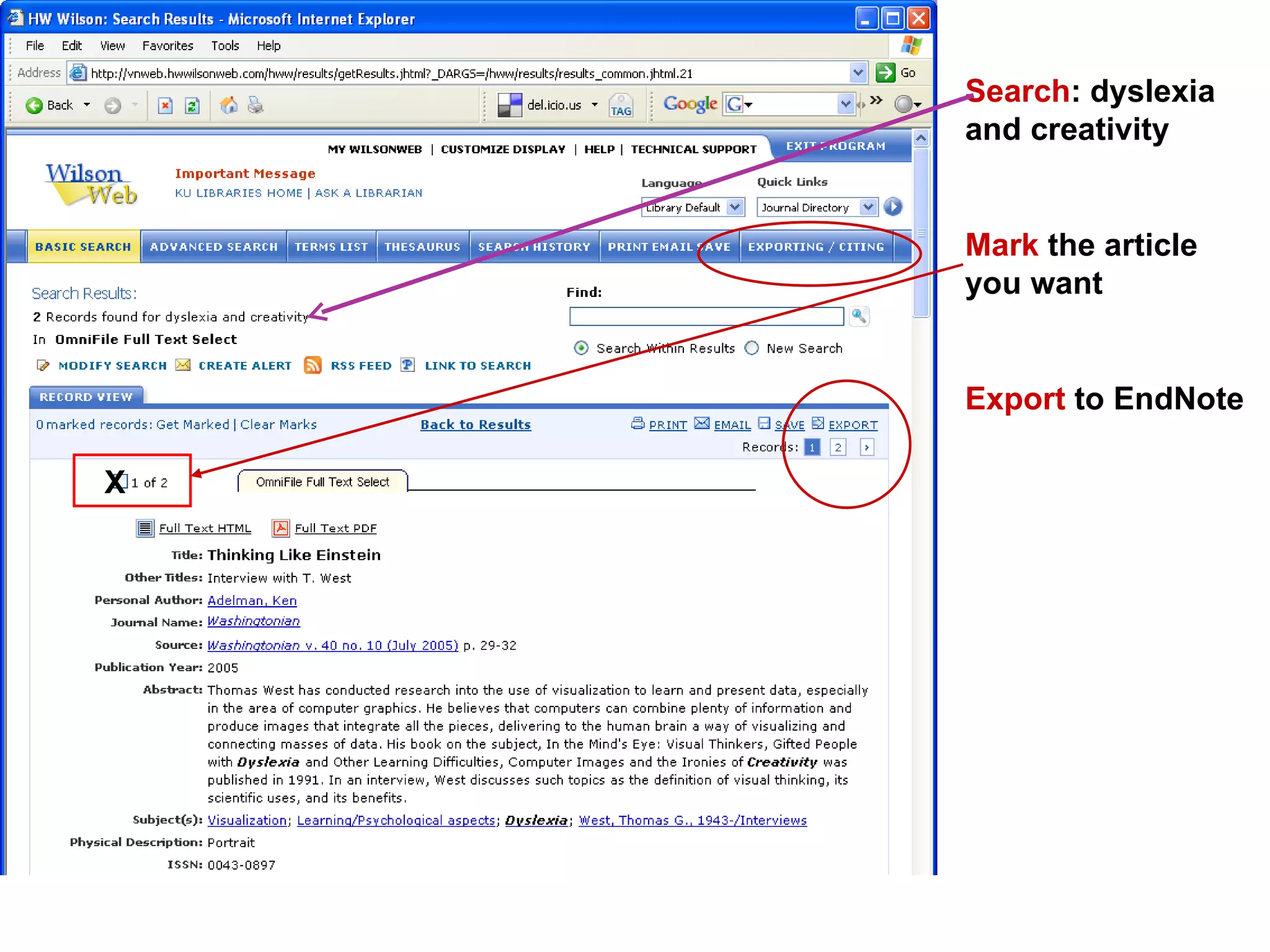Screen dimensions: 1270x952
Task: Click the browser address URL field
Action: pyautogui.click(x=459, y=73)
